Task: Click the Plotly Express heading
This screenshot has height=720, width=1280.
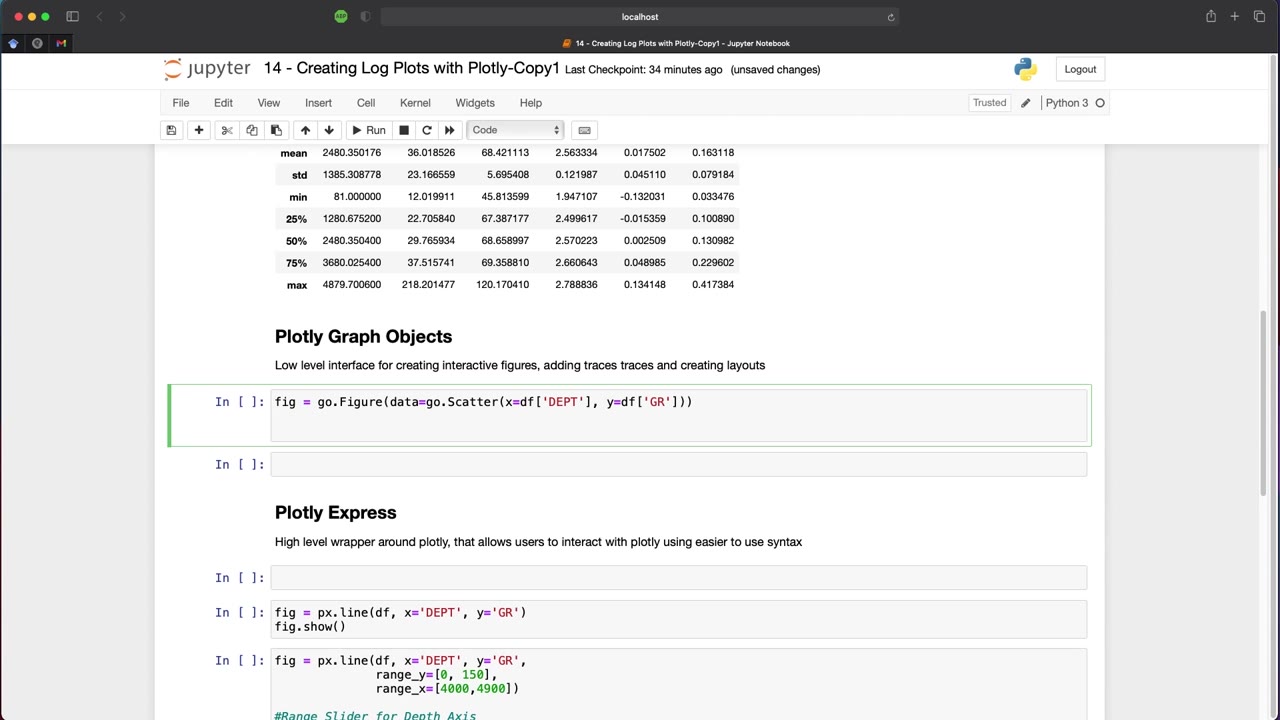Action: point(335,512)
